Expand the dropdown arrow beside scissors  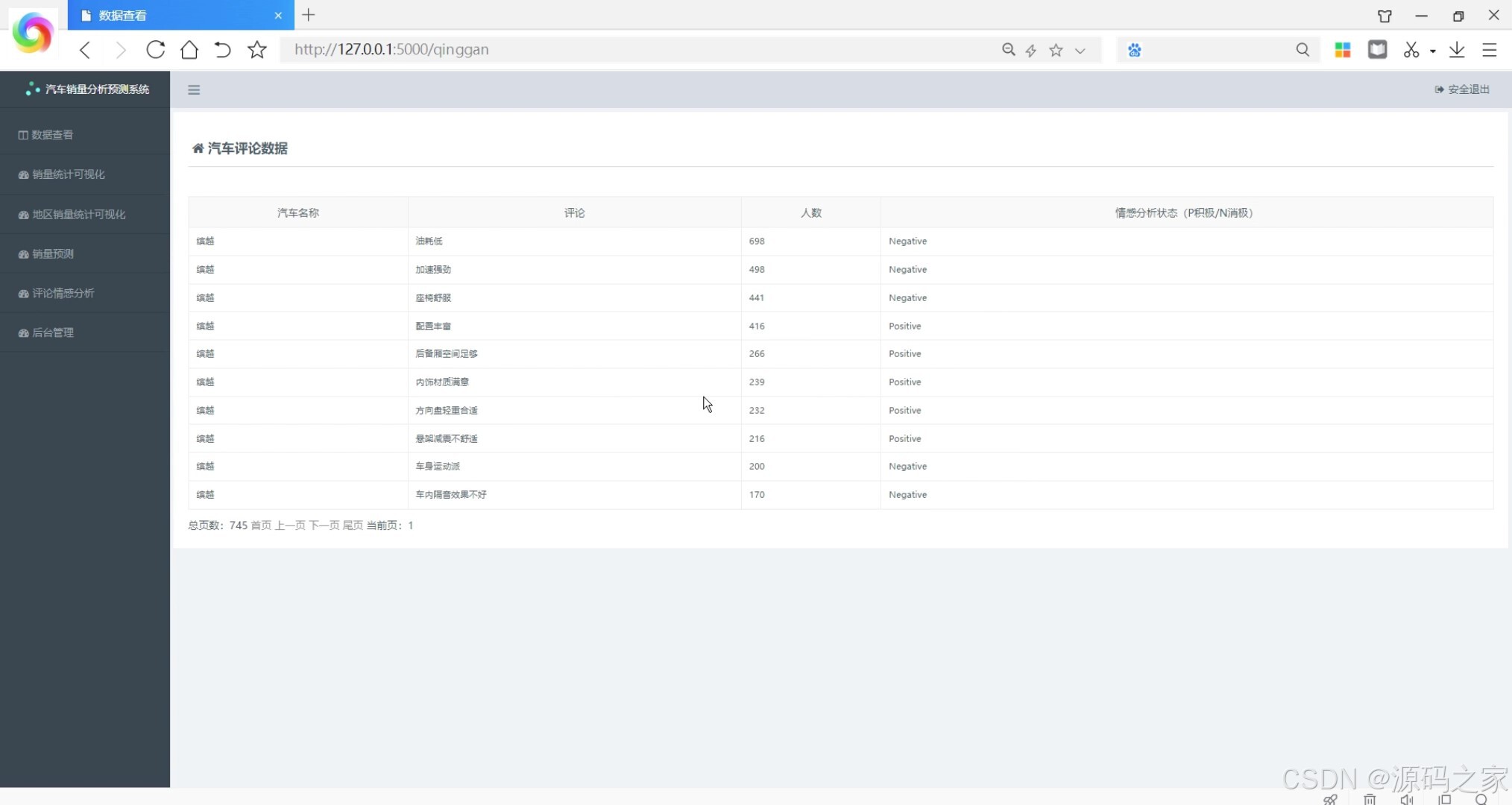pos(1432,51)
